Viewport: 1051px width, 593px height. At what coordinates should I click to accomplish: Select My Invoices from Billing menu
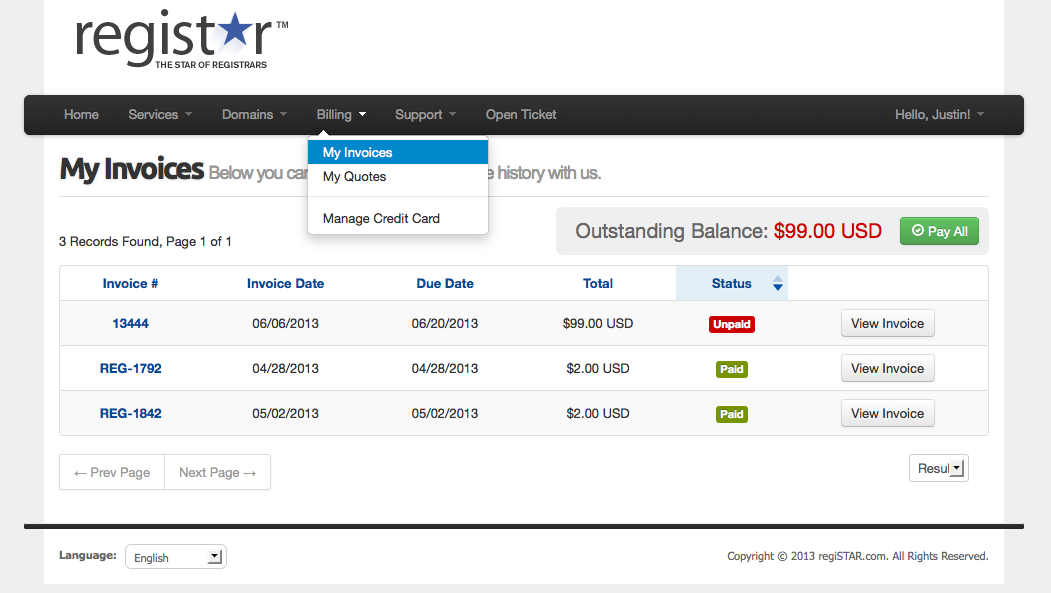[x=357, y=153]
